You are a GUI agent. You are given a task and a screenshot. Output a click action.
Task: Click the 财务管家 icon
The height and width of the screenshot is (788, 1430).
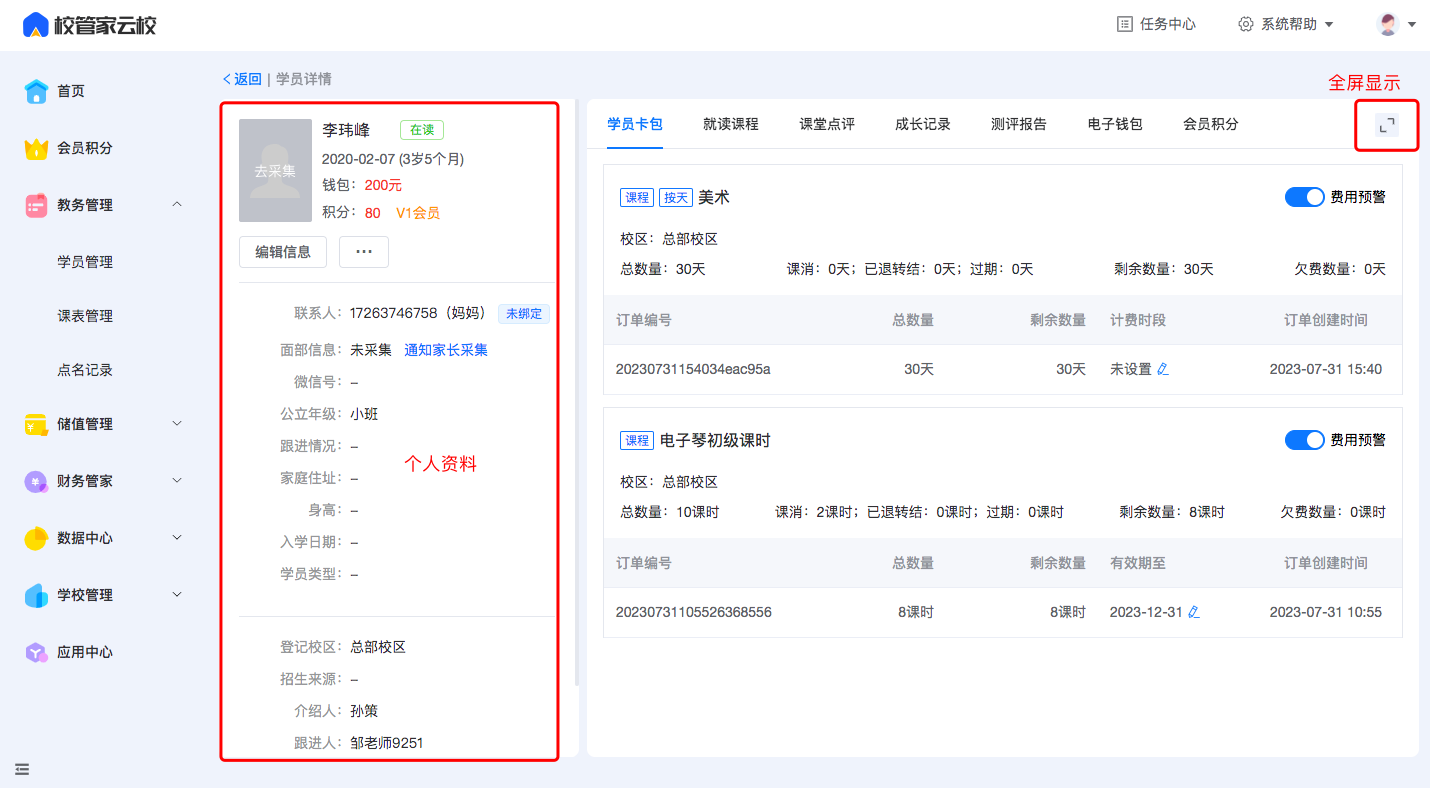[36, 481]
